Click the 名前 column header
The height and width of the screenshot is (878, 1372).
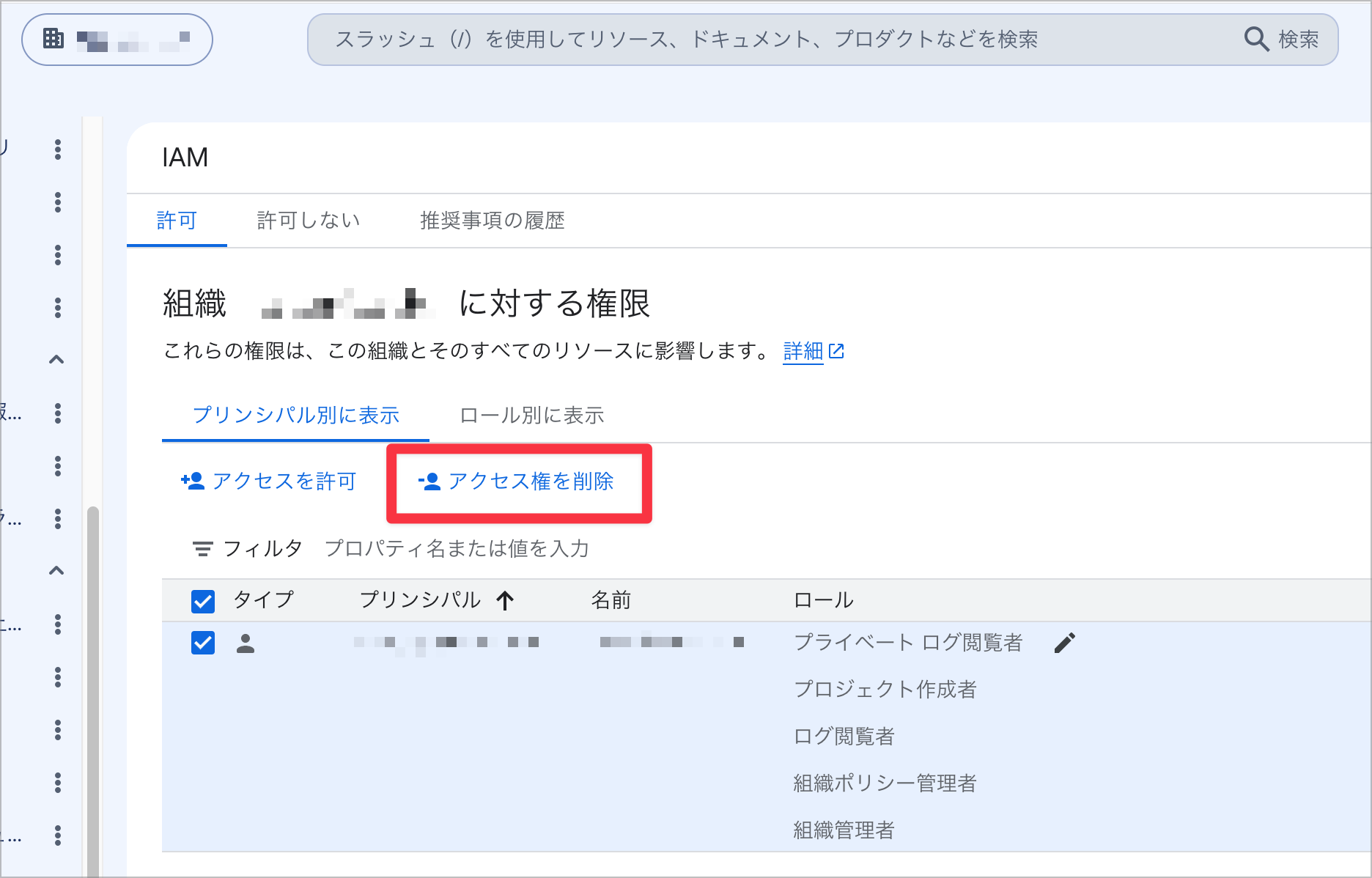pyautogui.click(x=611, y=600)
